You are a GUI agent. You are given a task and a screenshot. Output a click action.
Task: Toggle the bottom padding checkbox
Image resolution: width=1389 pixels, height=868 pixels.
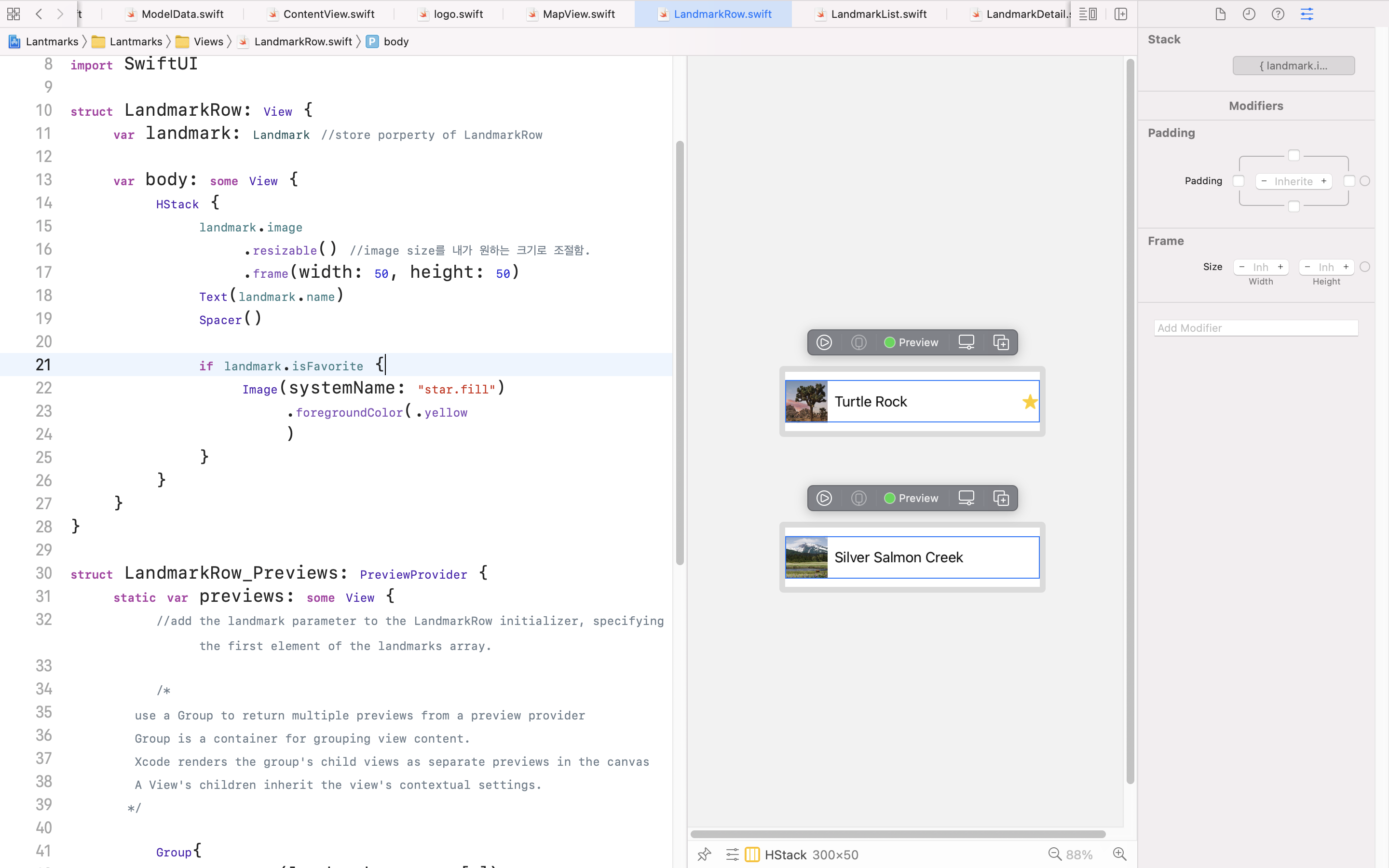coord(1294,205)
